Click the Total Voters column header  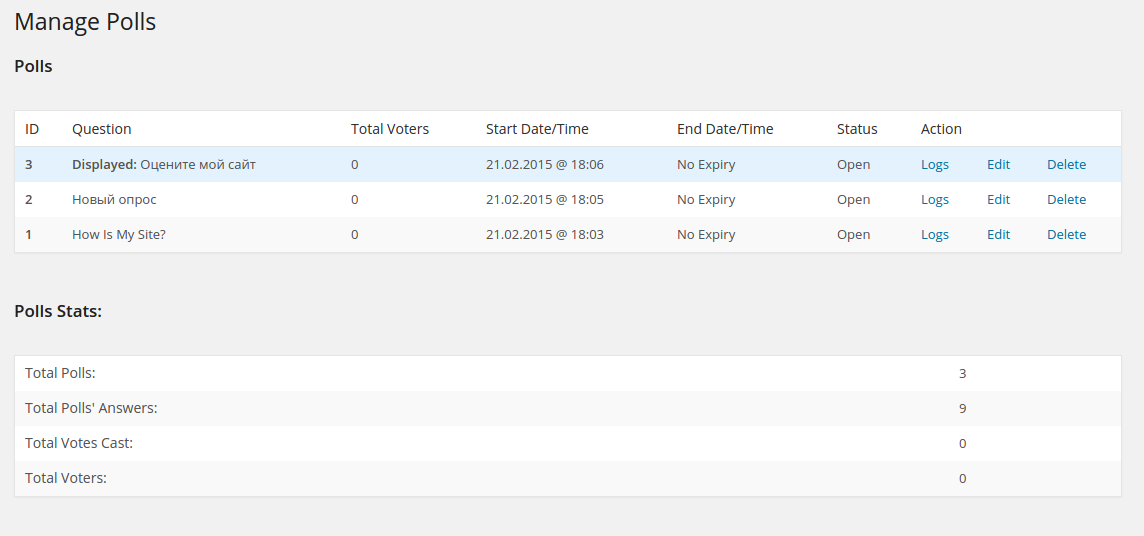pos(389,129)
